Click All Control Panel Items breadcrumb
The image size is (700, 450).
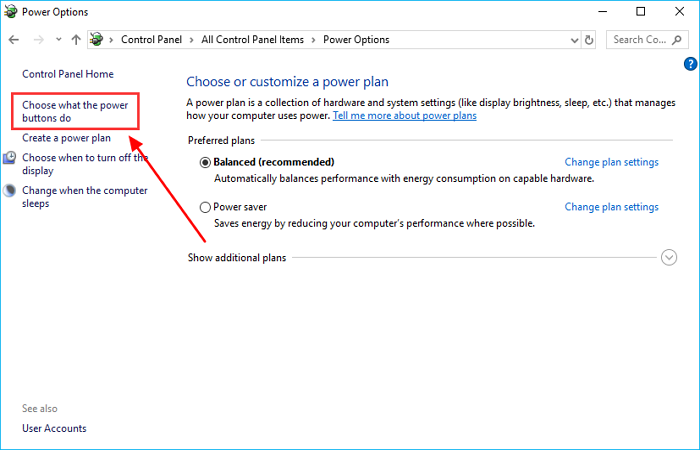point(254,40)
